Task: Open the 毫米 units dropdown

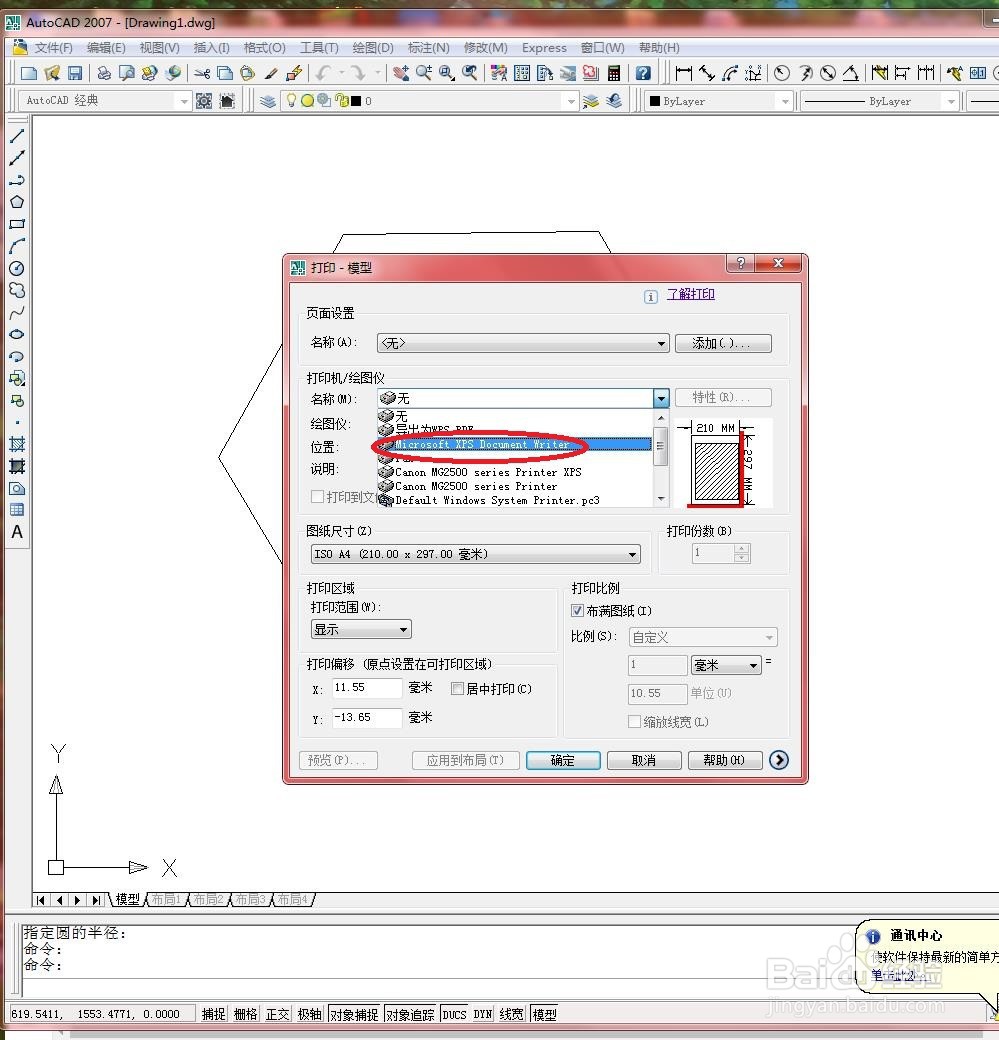Action: click(726, 665)
